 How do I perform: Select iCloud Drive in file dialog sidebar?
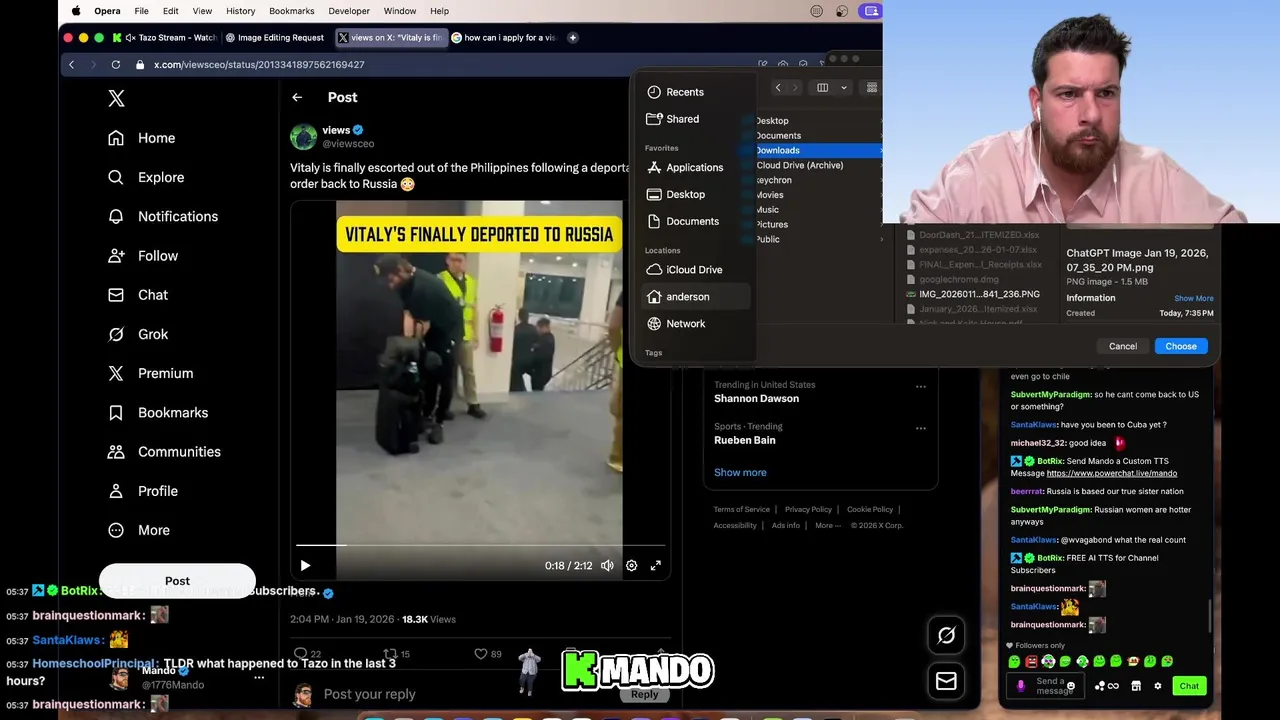click(x=685, y=270)
